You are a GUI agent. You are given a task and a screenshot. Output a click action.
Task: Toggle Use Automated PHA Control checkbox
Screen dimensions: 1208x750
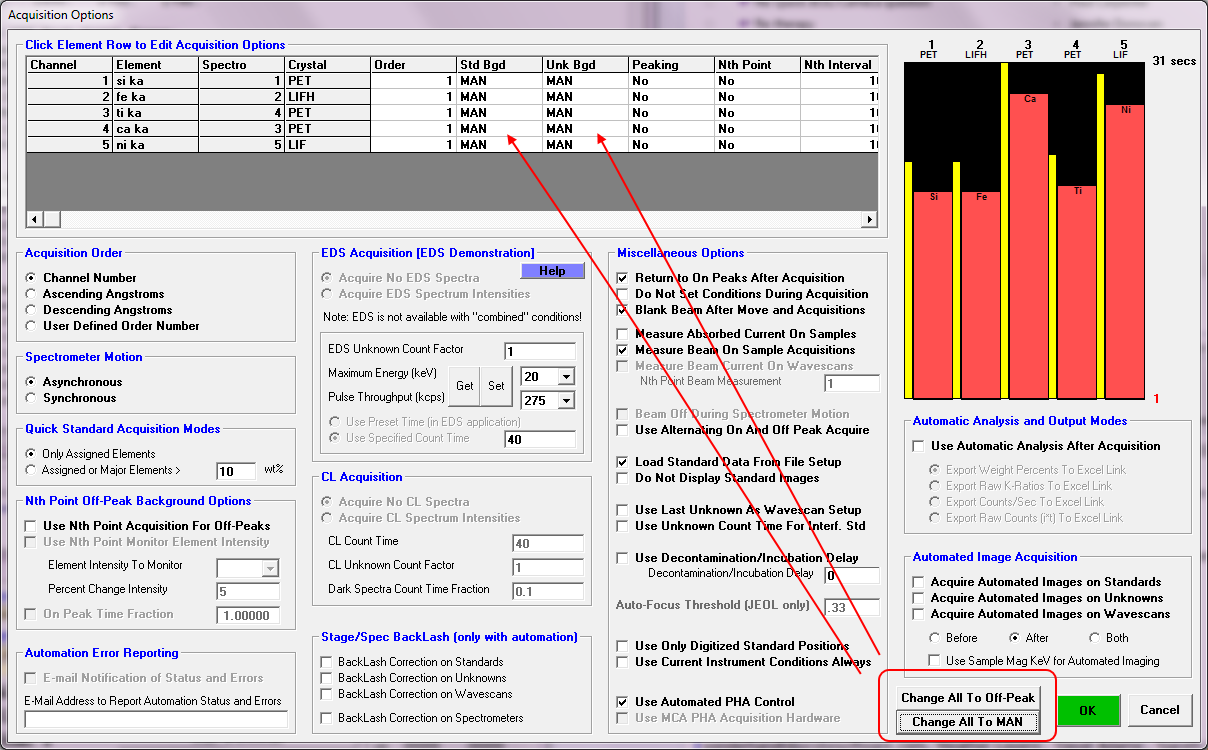(623, 702)
